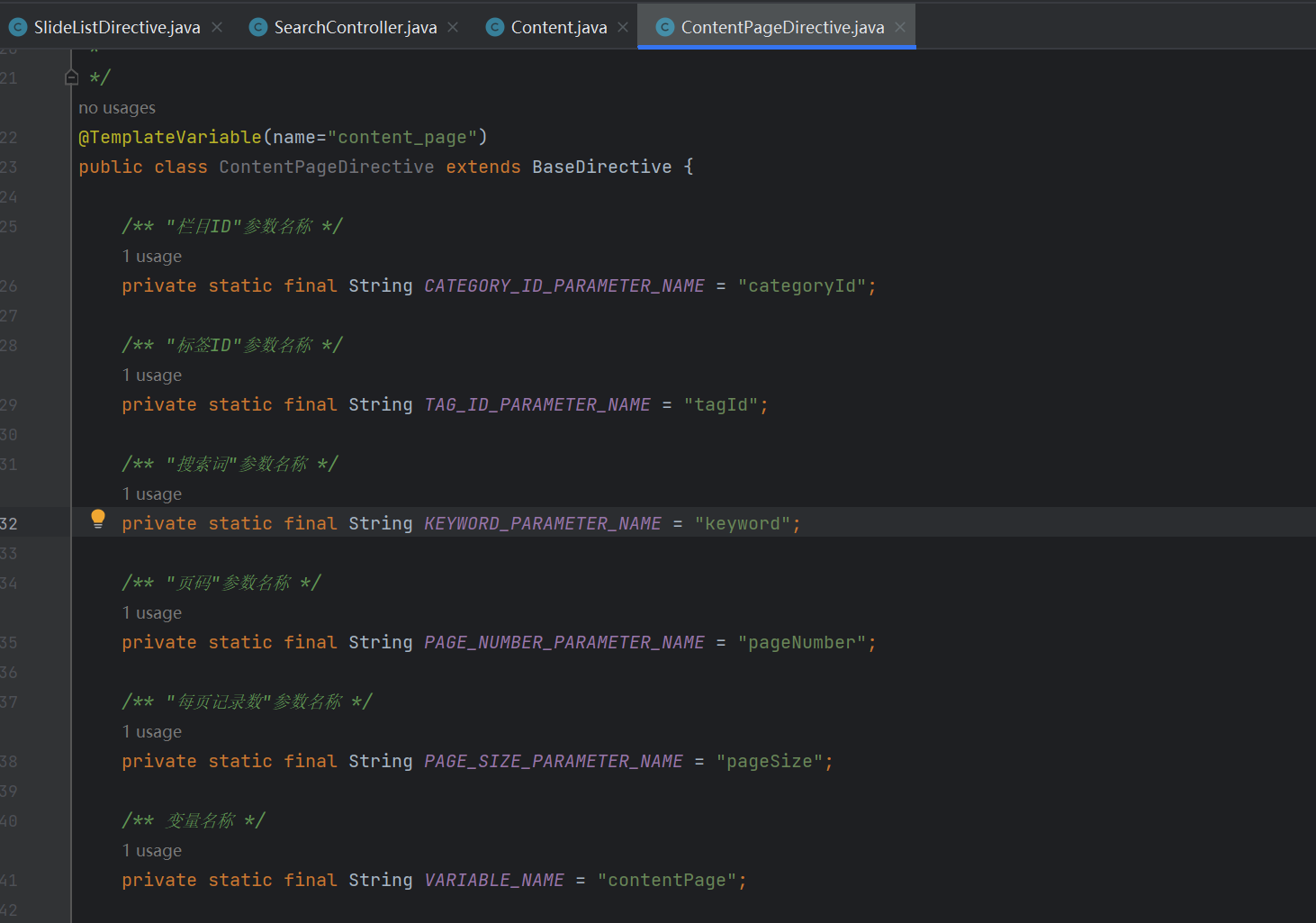Click the "tagId" string value

tap(721, 404)
